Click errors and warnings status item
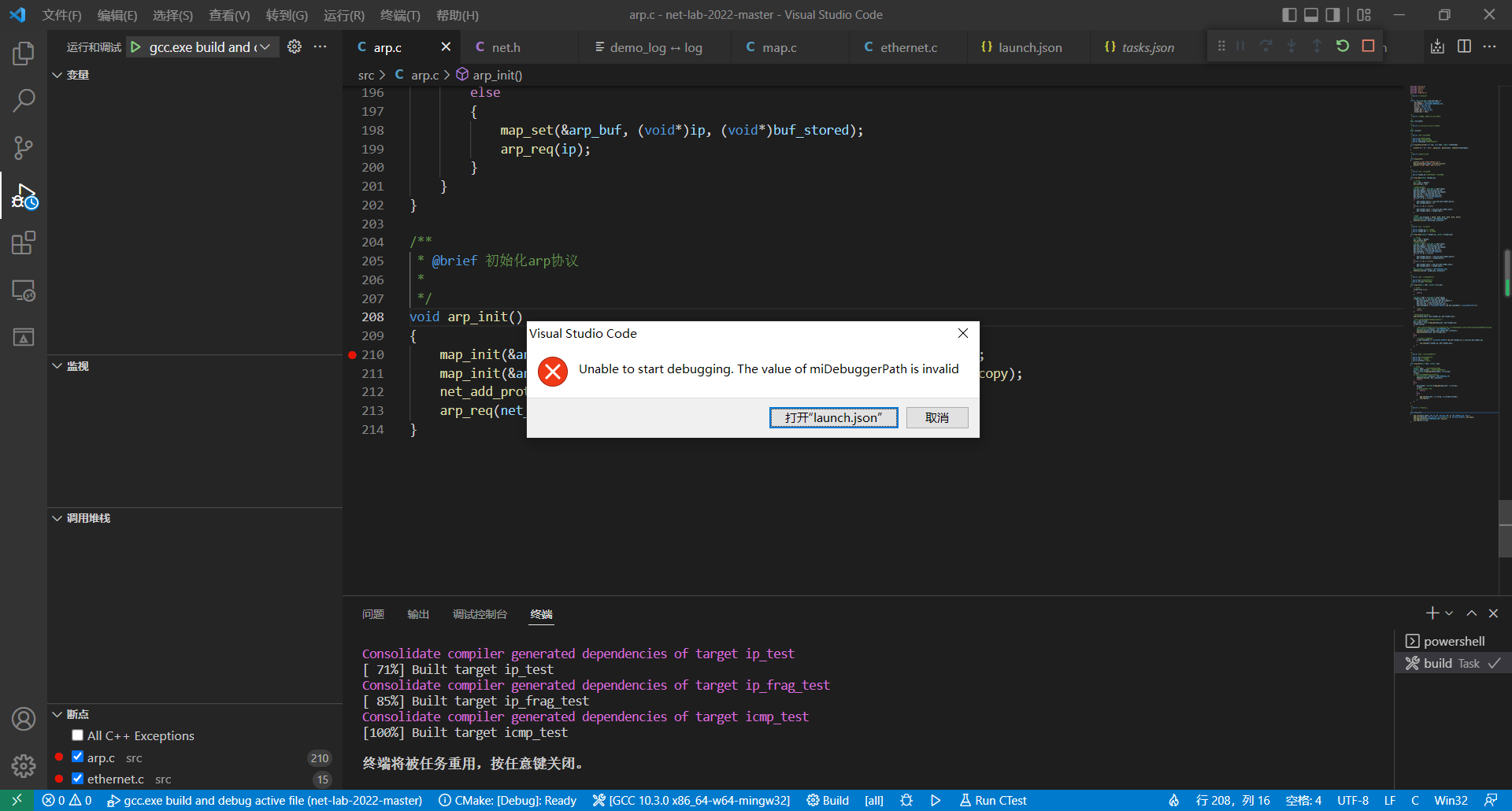 [x=67, y=800]
